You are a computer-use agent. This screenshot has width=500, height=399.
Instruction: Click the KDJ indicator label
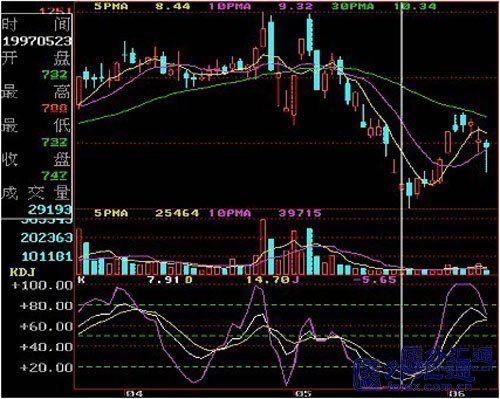[x=22, y=272]
